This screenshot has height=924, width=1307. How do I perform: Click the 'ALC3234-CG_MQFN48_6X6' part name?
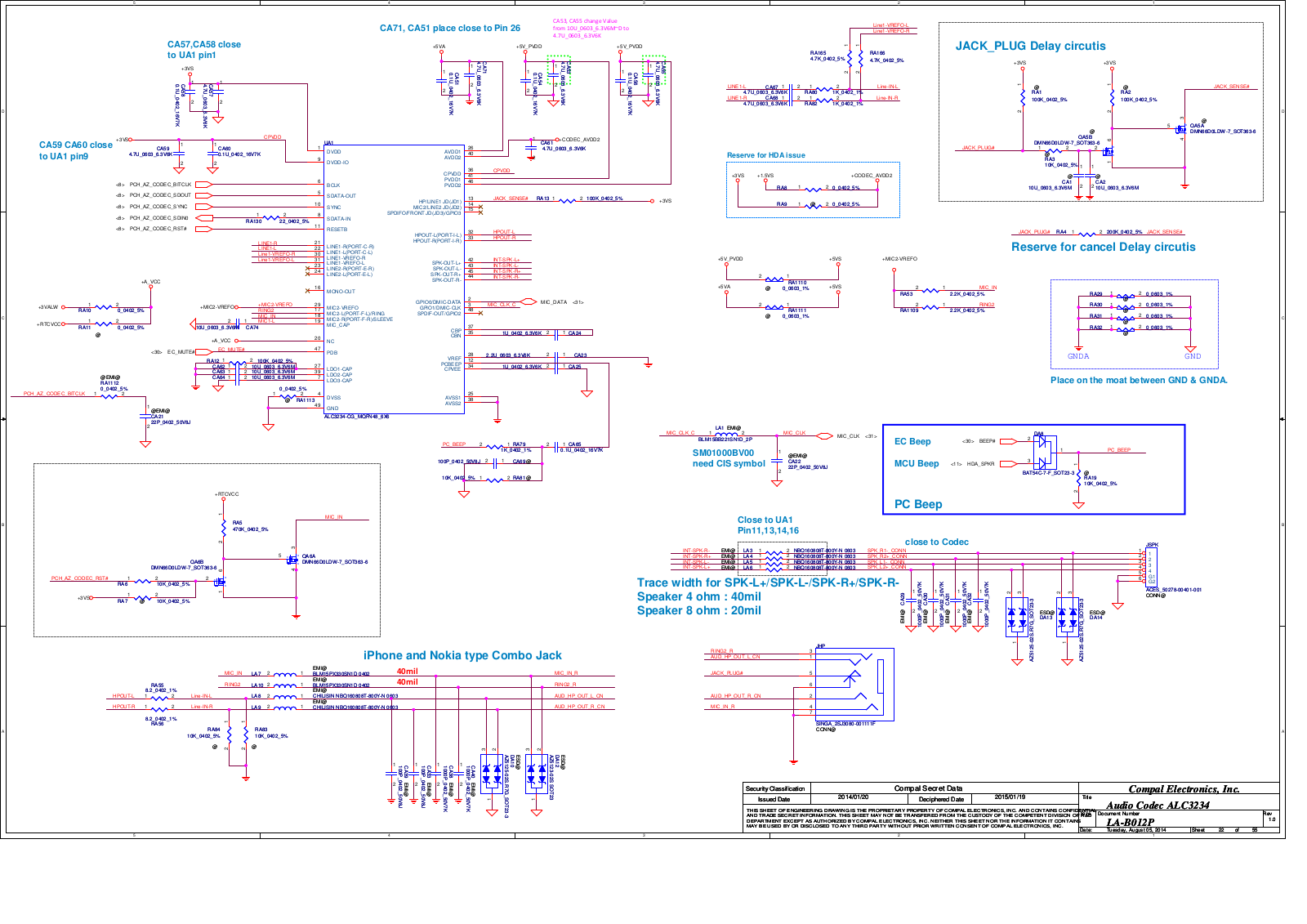click(357, 417)
